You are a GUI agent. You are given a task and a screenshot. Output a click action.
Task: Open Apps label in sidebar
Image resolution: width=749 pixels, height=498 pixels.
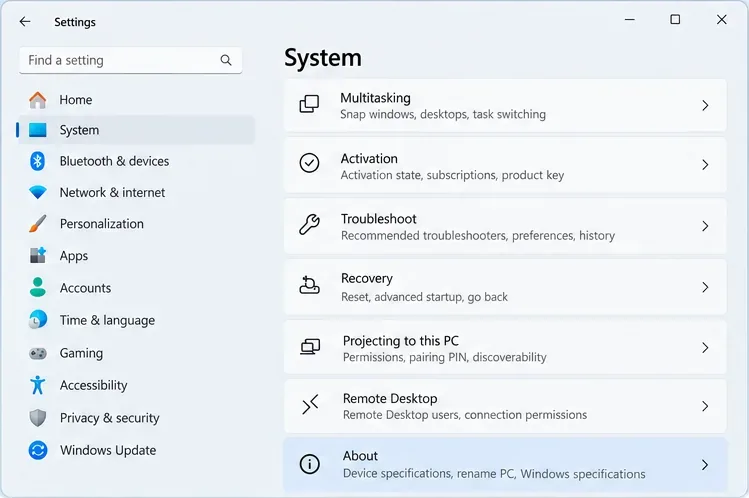click(74, 256)
